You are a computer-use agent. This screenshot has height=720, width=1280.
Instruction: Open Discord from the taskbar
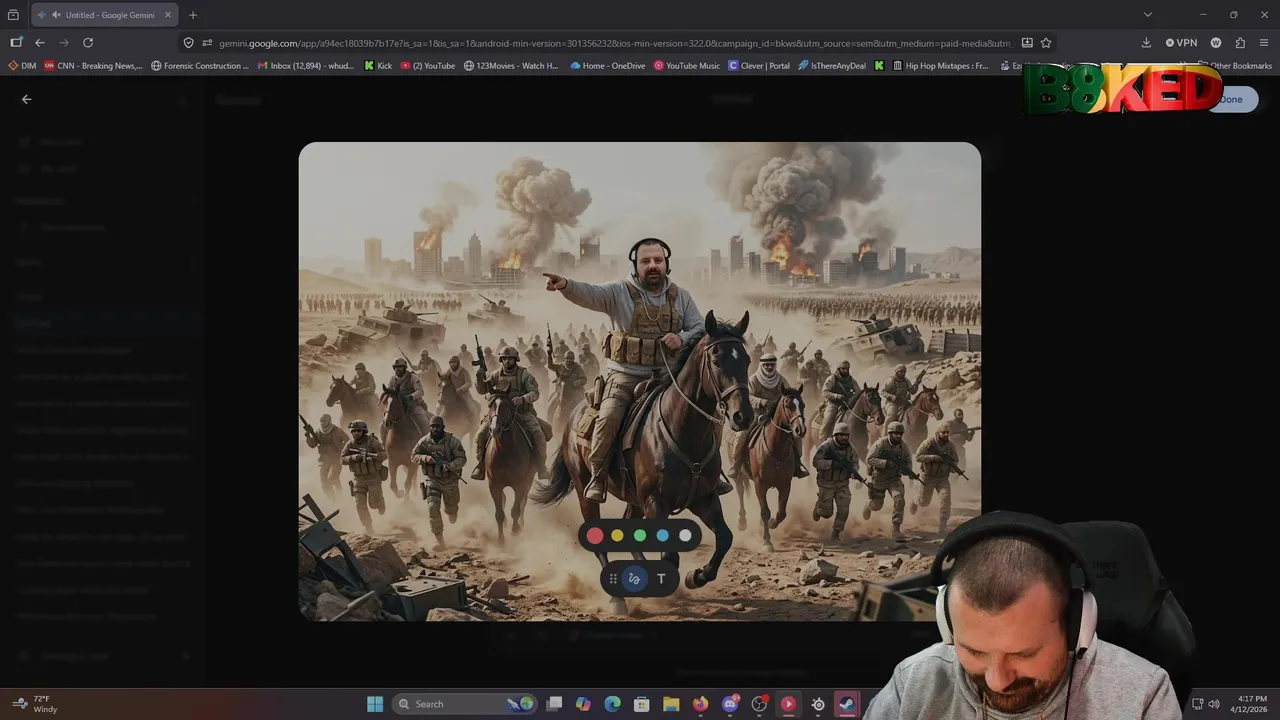coord(730,704)
